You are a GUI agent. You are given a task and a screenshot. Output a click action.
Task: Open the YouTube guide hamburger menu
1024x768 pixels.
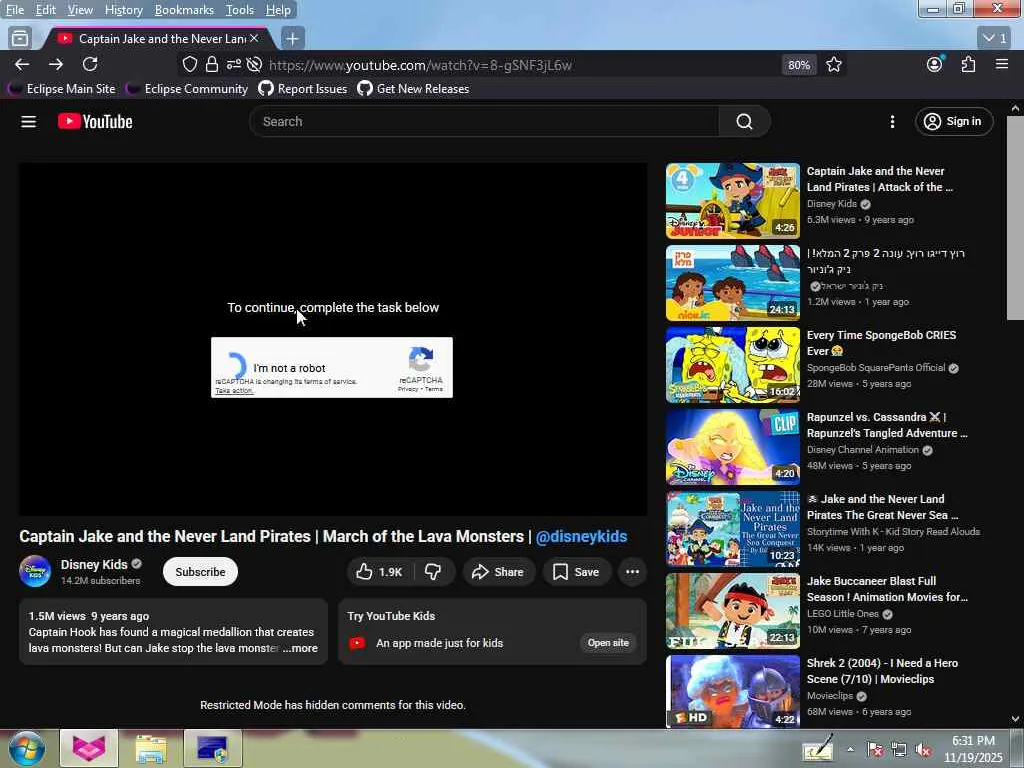pos(28,121)
